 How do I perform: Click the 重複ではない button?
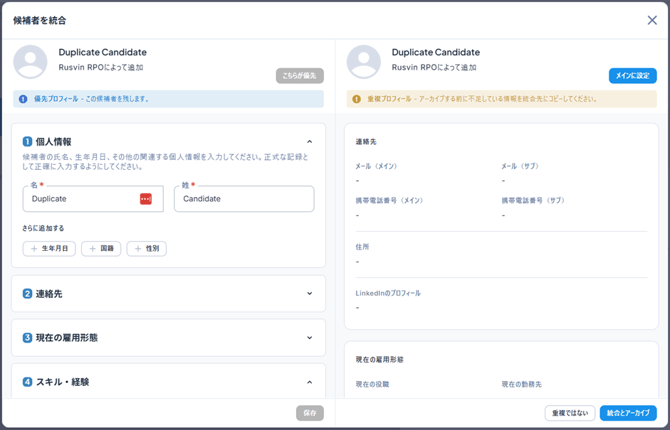[x=570, y=413]
